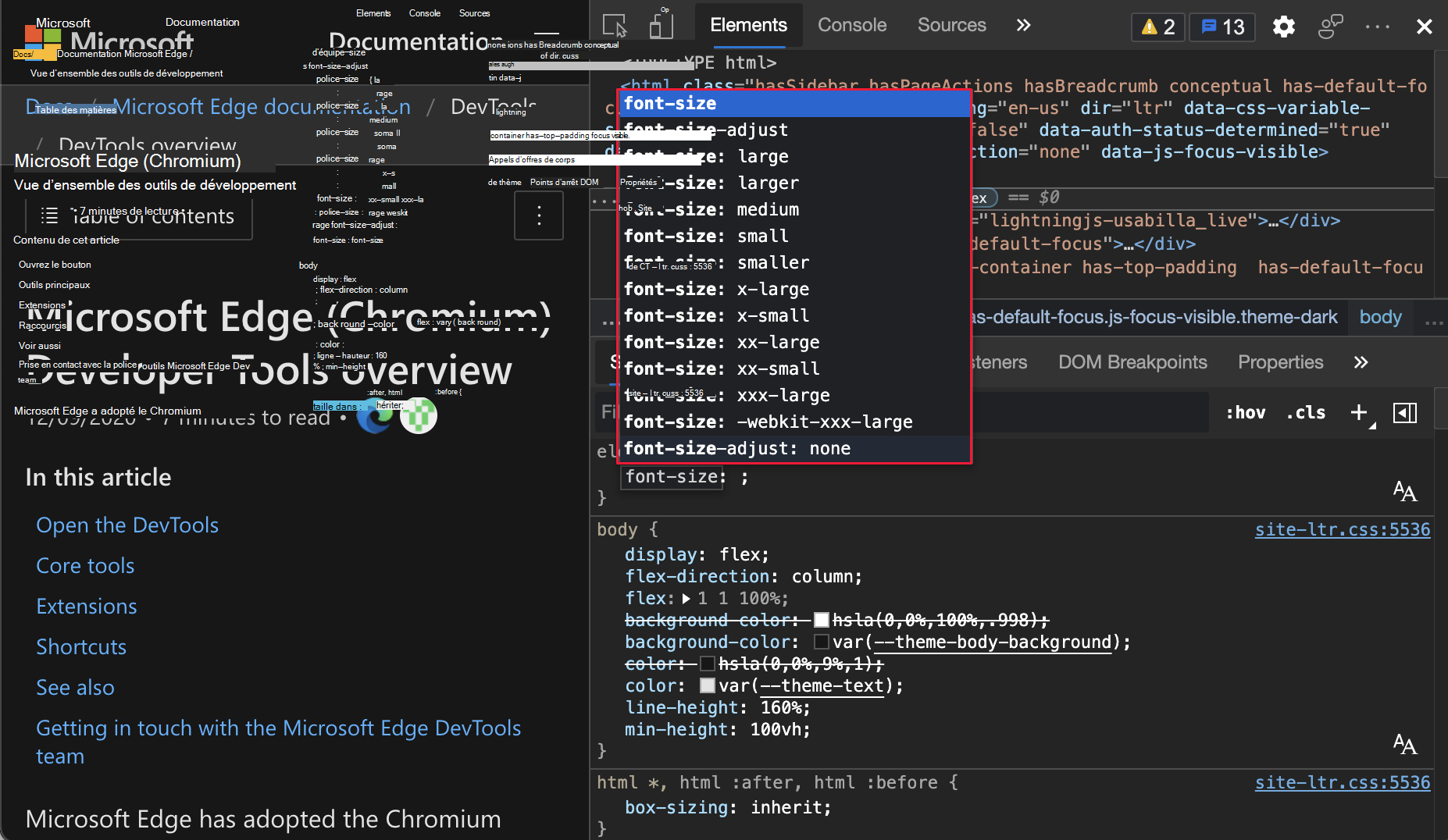Switch to the Sources tab
This screenshot has width=1448, height=840.
tap(951, 25)
